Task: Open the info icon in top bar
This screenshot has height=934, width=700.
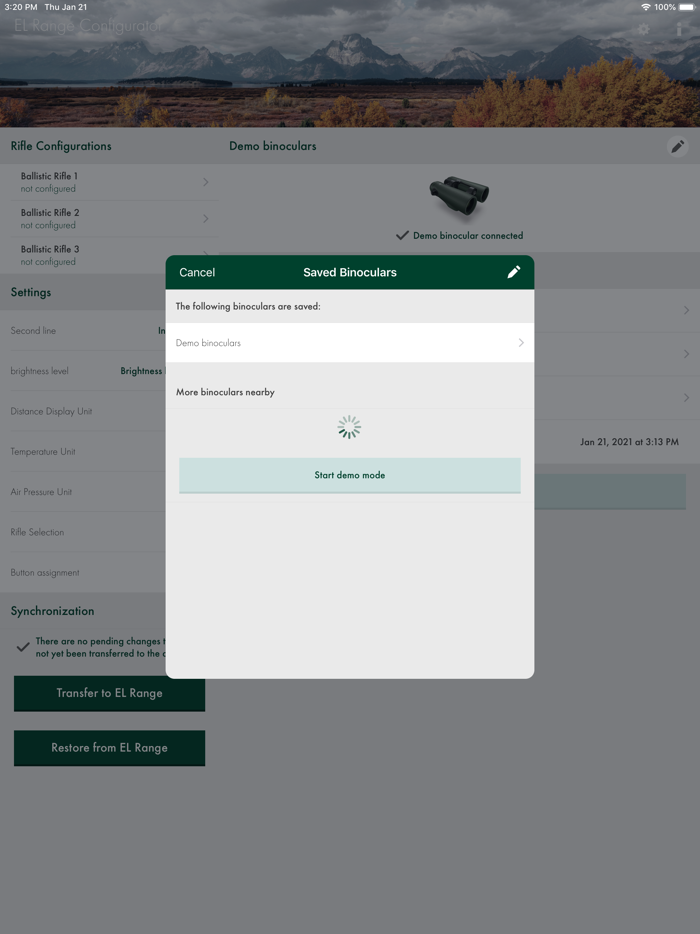Action: (679, 29)
